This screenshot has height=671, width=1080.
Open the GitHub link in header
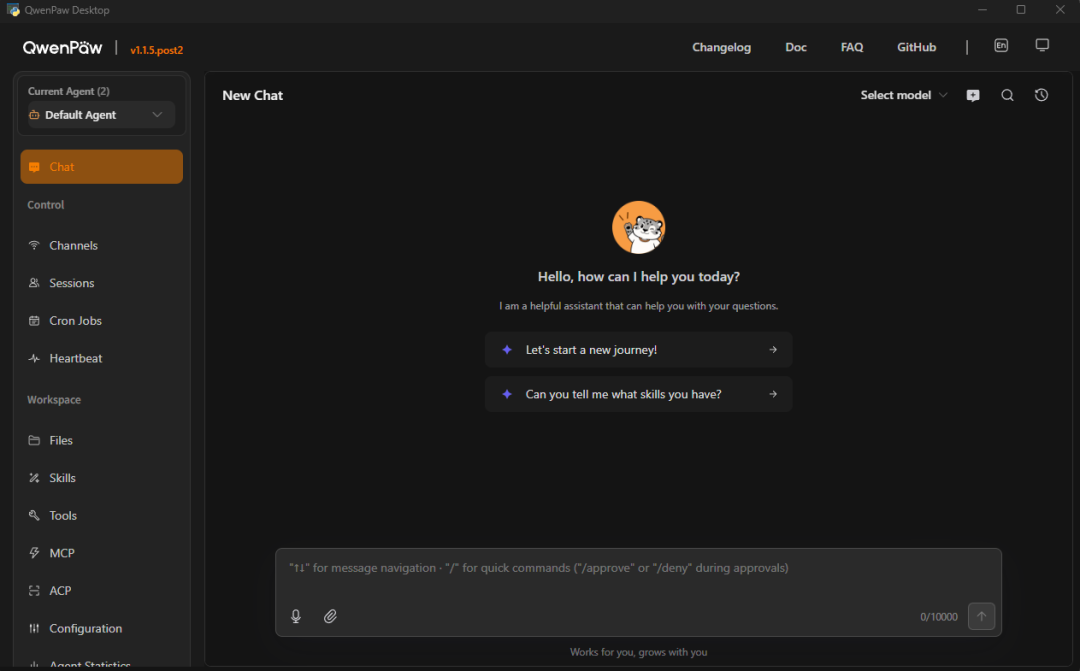(x=916, y=47)
